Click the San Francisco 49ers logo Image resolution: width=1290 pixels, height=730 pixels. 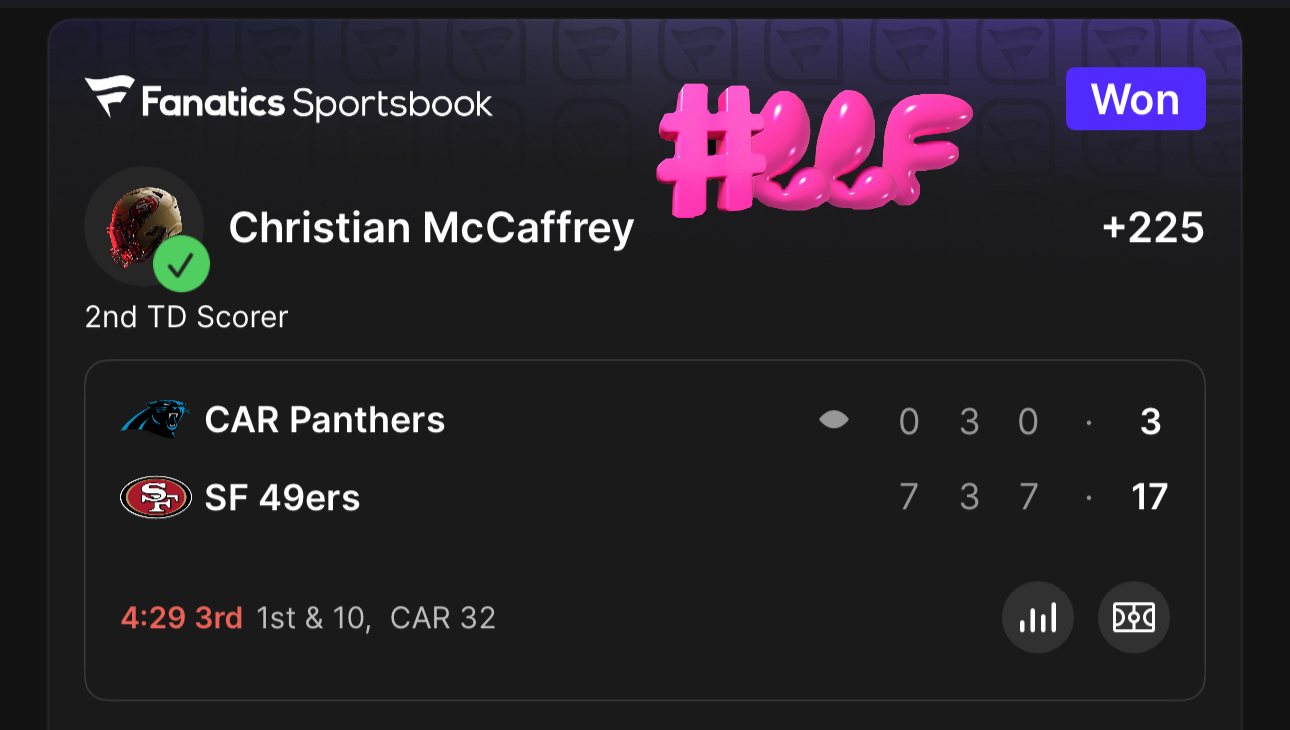pyautogui.click(x=155, y=497)
